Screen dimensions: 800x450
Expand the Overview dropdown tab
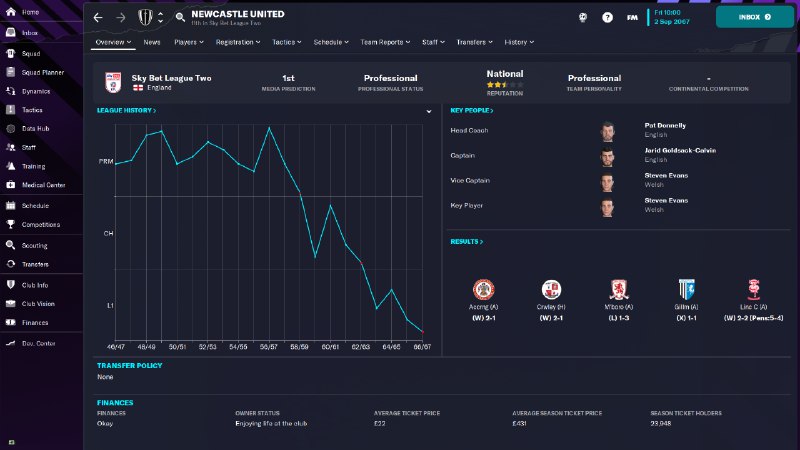[113, 42]
